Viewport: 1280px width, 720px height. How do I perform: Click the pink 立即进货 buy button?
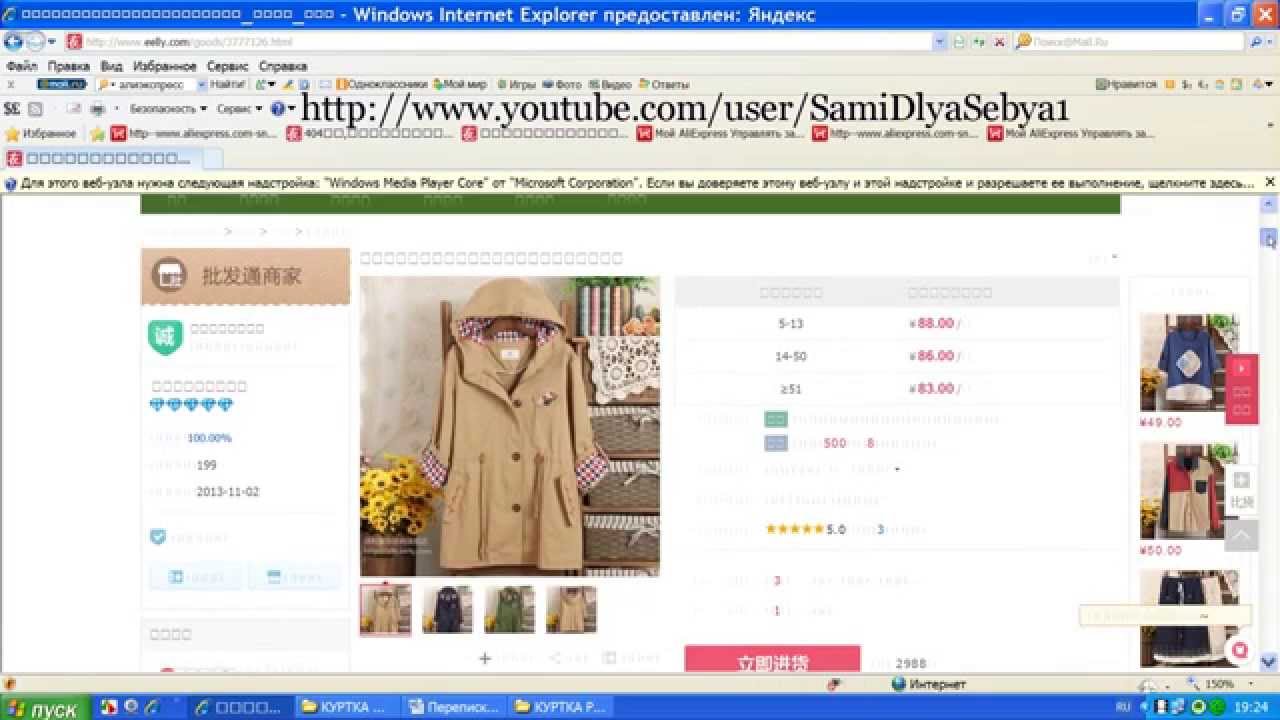click(772, 659)
